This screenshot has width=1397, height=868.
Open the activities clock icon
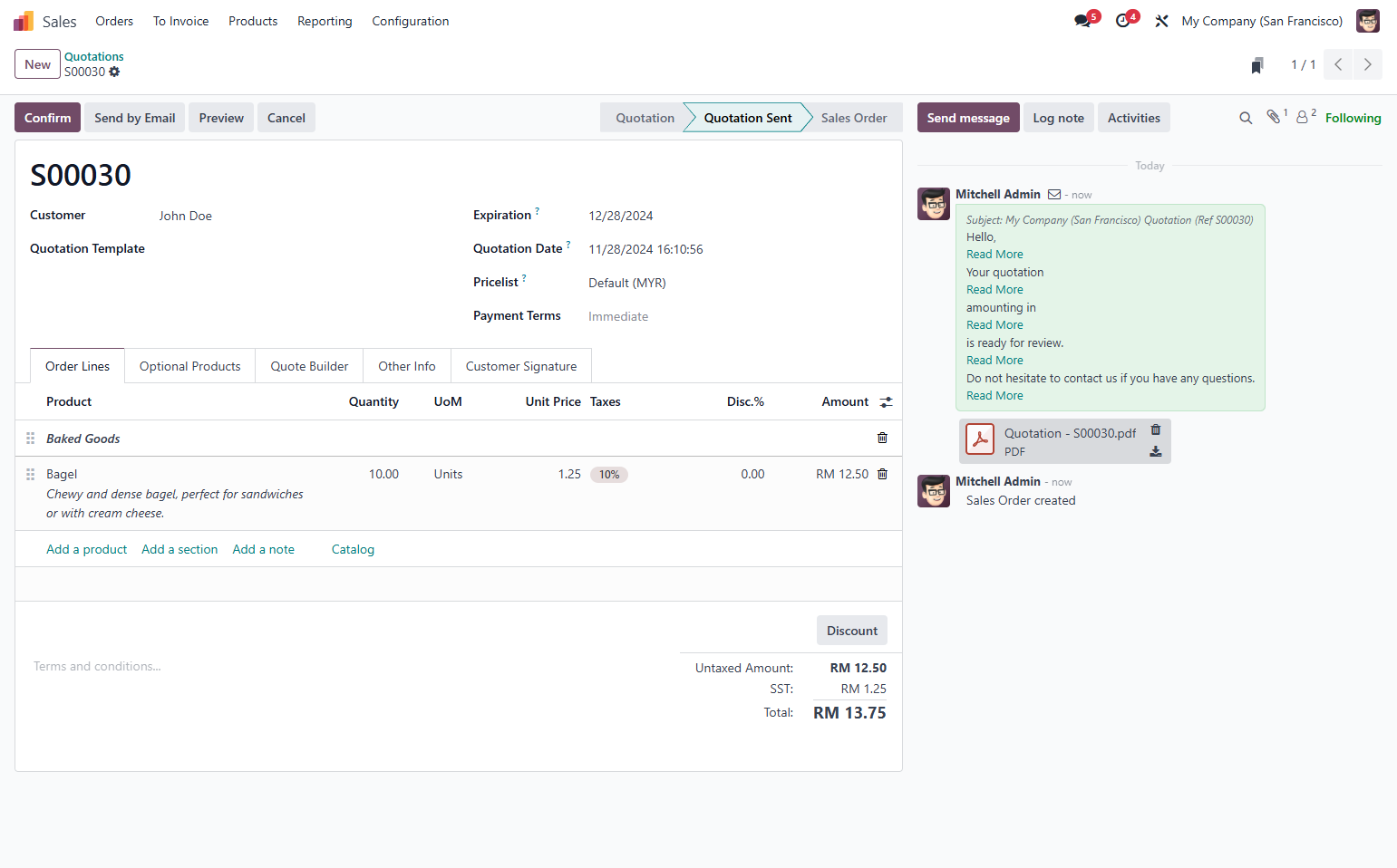coord(1123,21)
